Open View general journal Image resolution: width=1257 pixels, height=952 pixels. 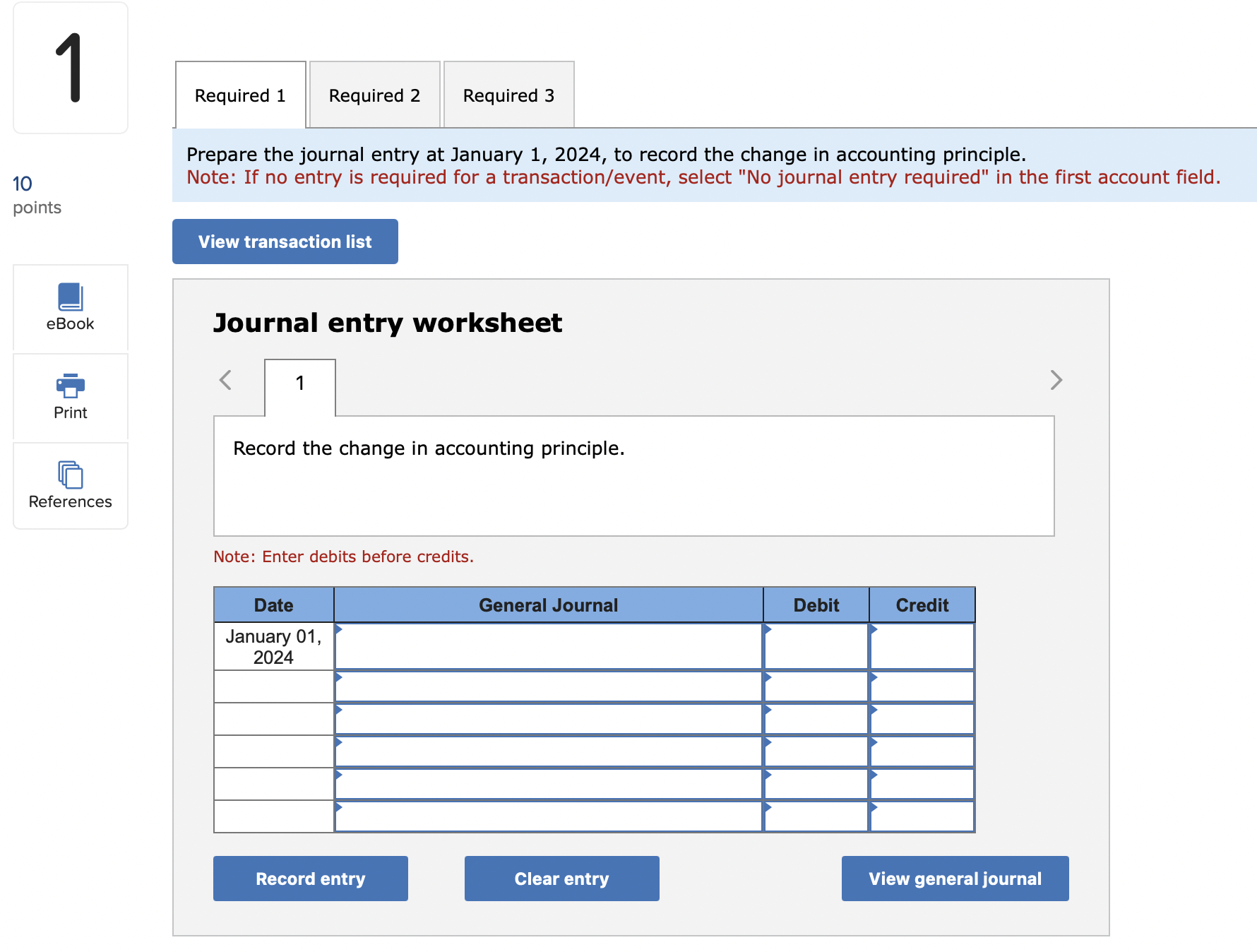click(955, 879)
